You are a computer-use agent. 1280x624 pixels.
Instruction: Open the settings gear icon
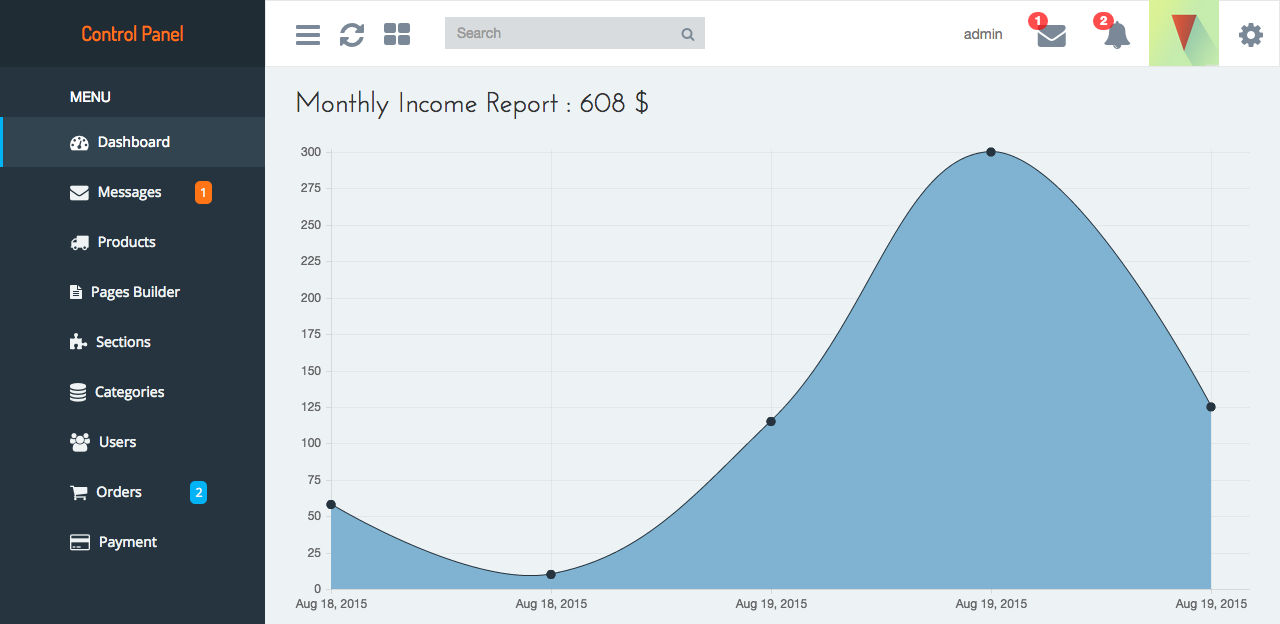click(1250, 35)
